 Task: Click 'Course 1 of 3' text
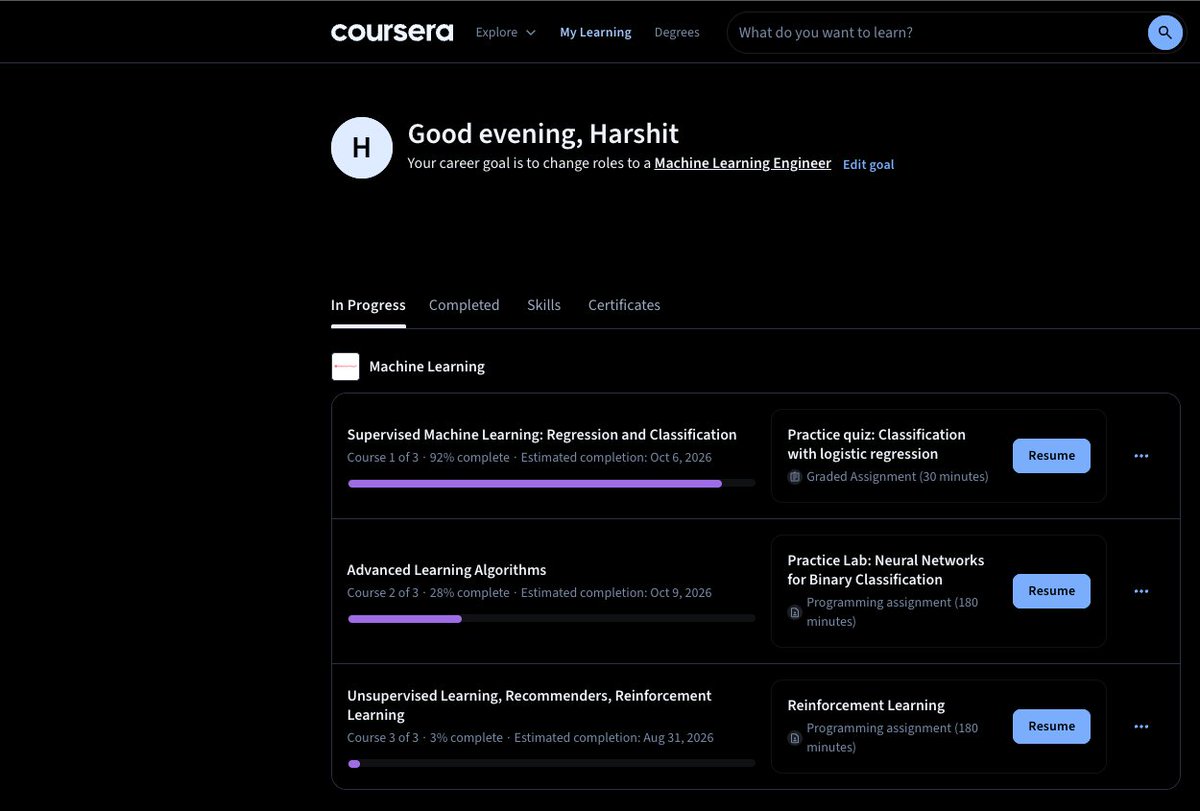[x=383, y=457]
